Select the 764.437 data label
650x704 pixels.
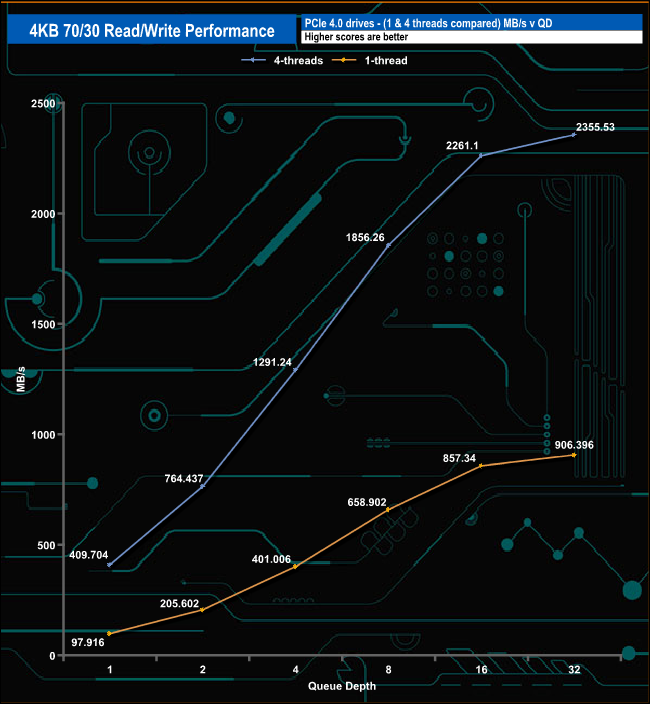(x=184, y=479)
